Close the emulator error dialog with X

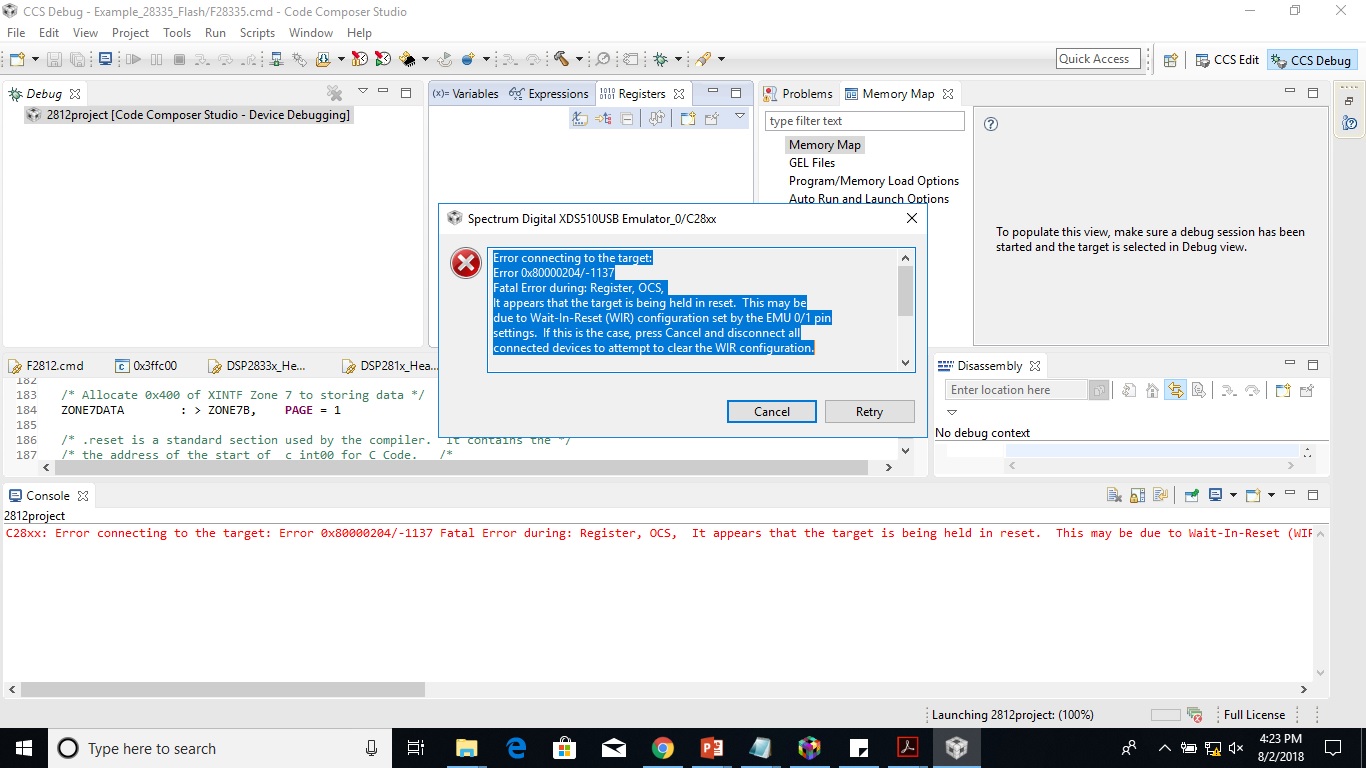click(x=911, y=218)
